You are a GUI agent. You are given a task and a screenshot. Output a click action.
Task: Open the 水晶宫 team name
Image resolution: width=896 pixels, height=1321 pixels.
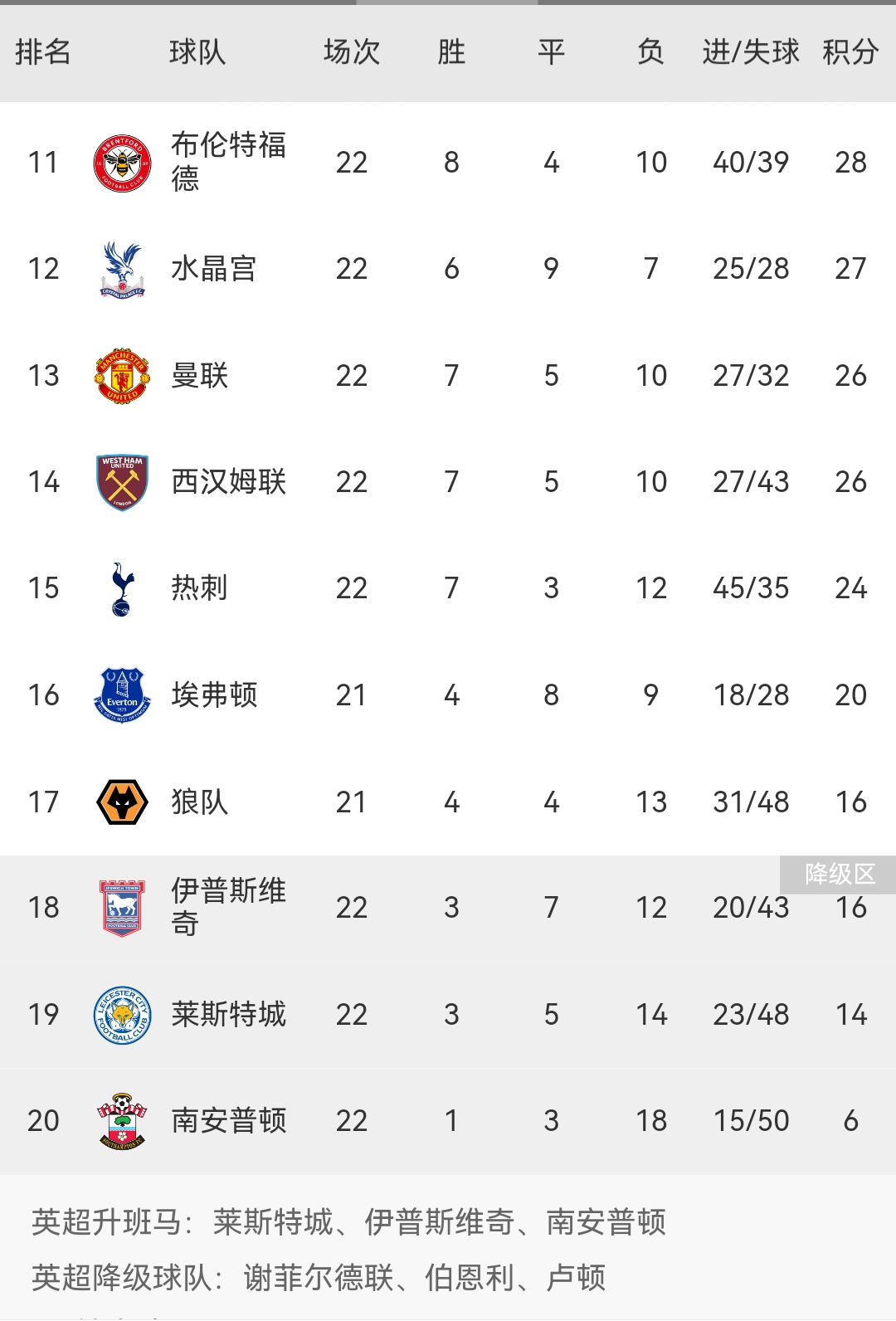214,269
